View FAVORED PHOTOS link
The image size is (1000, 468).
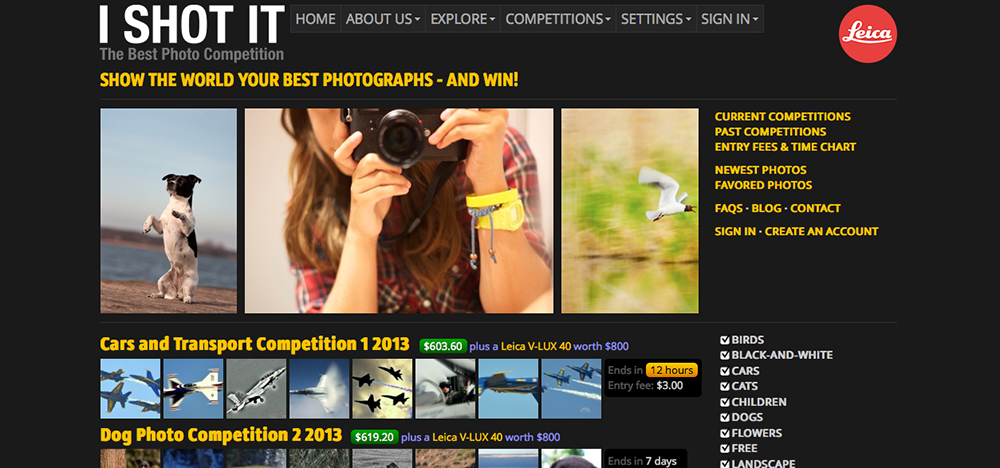(763, 186)
